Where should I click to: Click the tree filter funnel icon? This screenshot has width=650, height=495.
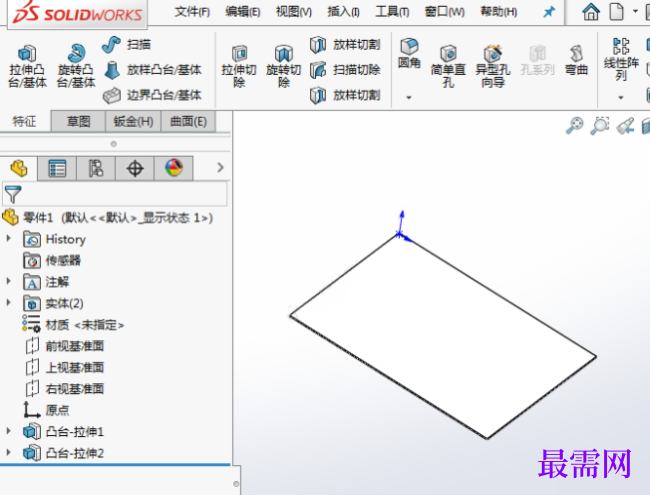click(x=13, y=194)
